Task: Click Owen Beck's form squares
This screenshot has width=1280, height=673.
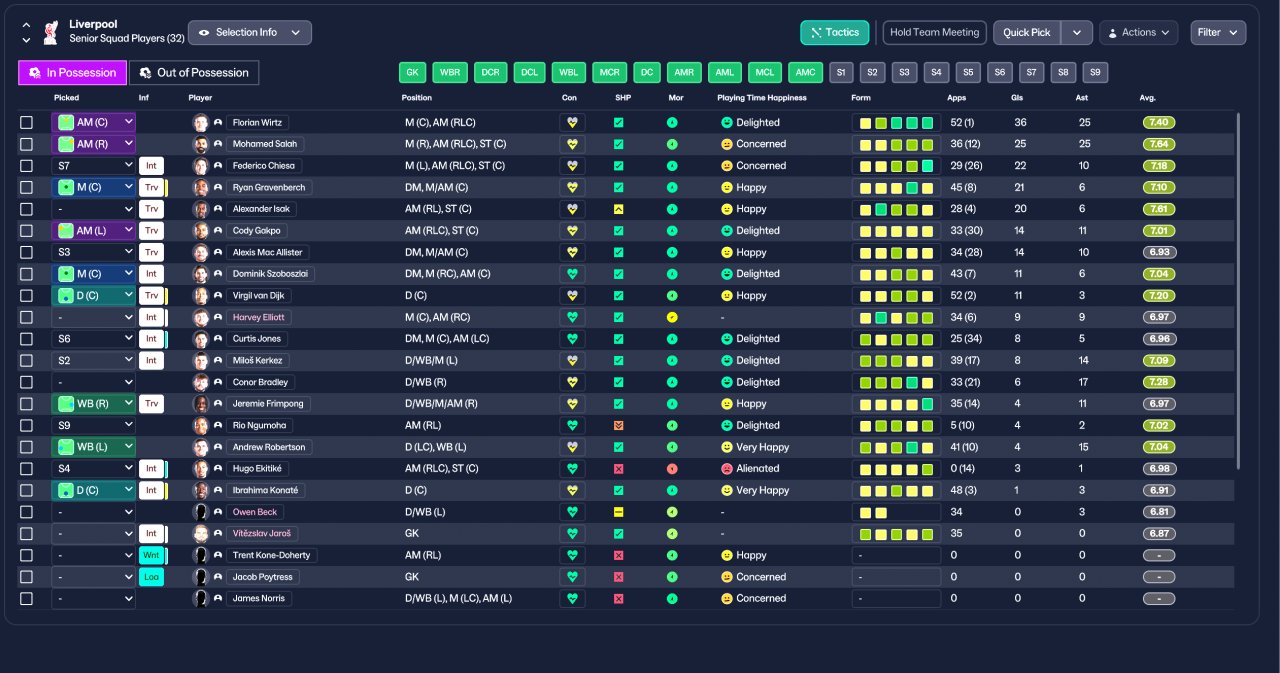Action: pyautogui.click(x=896, y=512)
